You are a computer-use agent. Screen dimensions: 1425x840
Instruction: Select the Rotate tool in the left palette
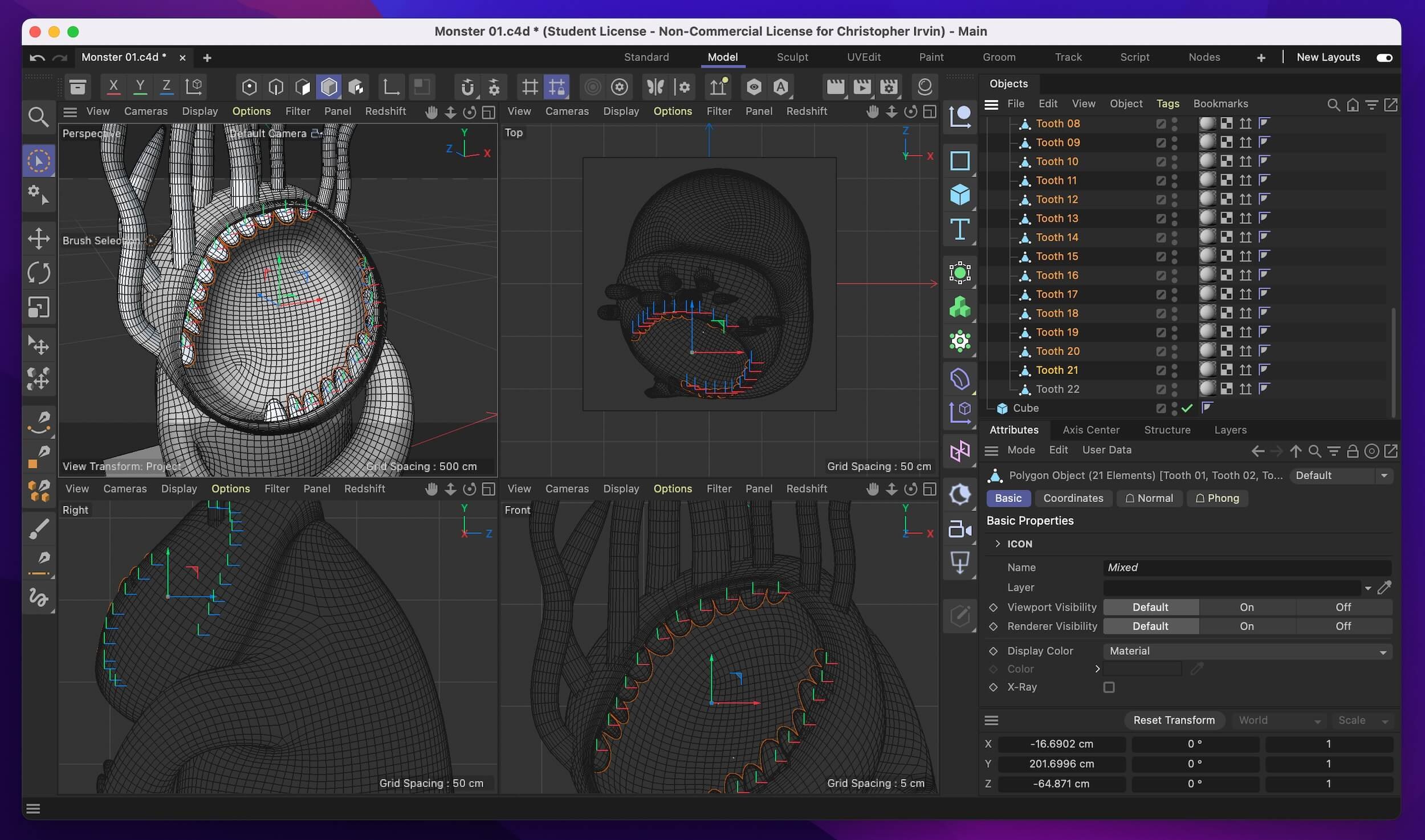[x=39, y=272]
